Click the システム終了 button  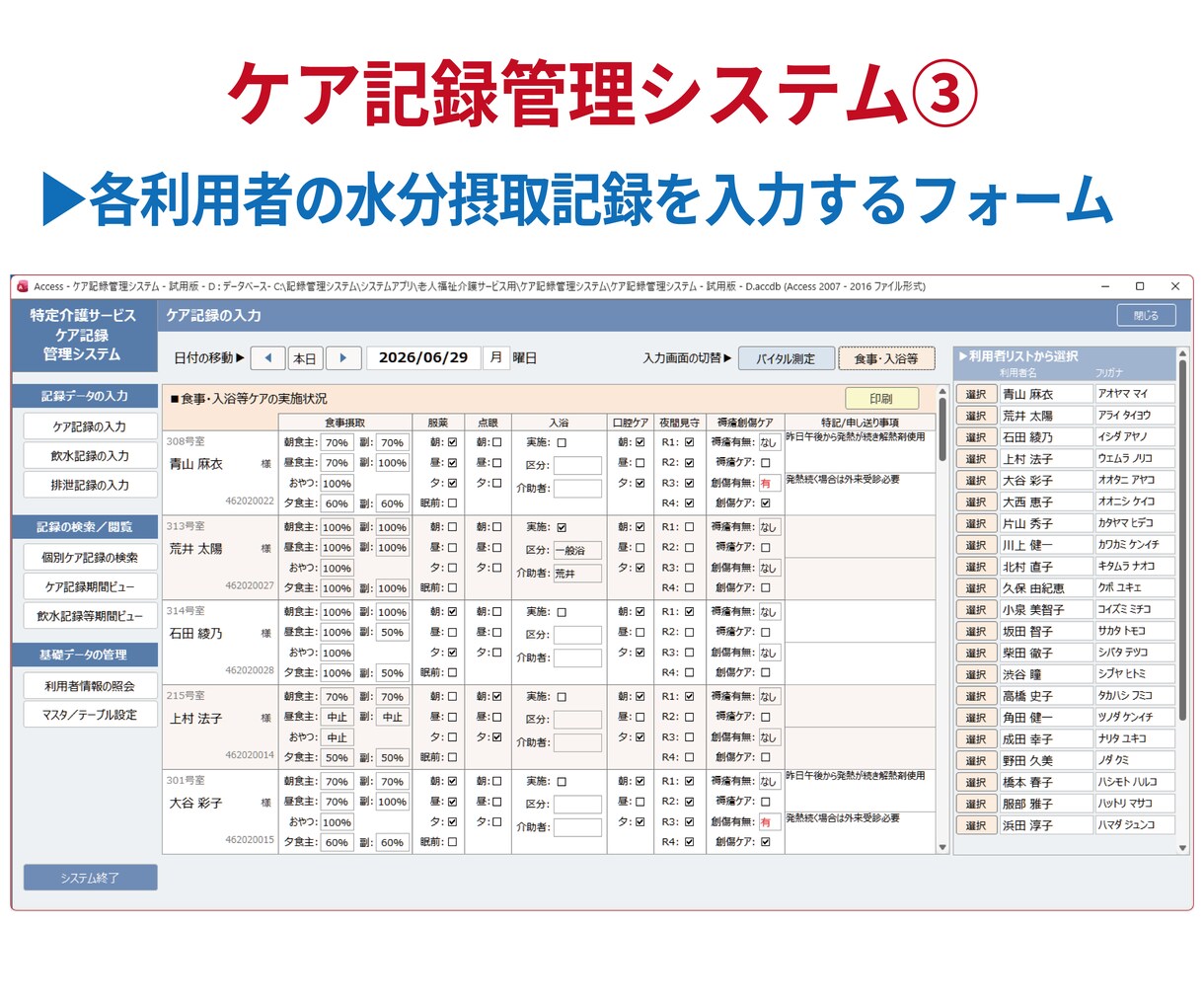(x=90, y=878)
